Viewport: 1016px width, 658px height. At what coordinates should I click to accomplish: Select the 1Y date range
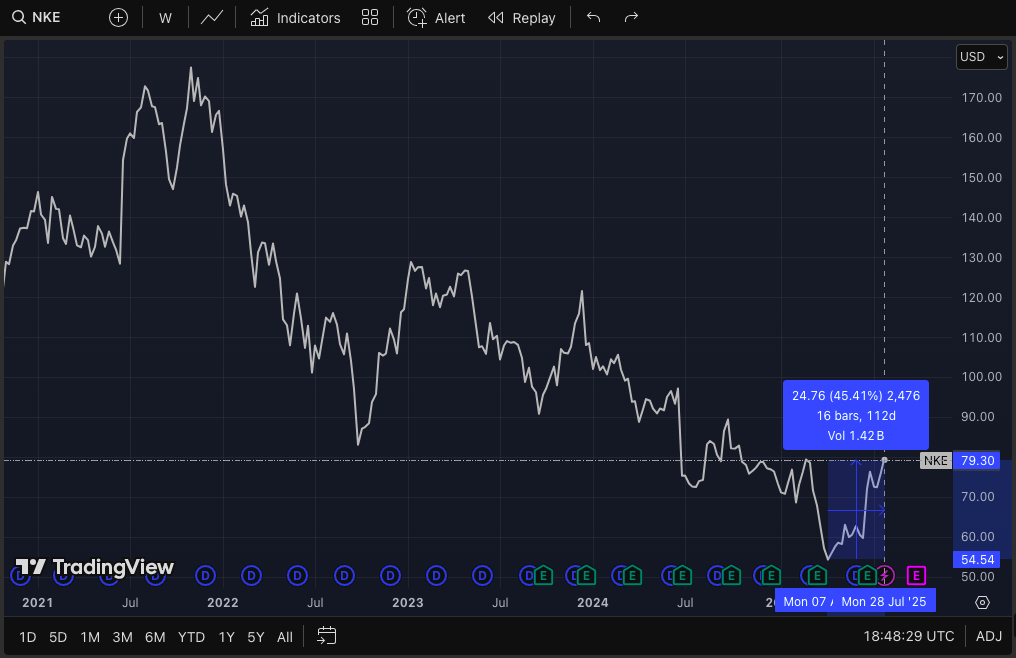tap(226, 637)
